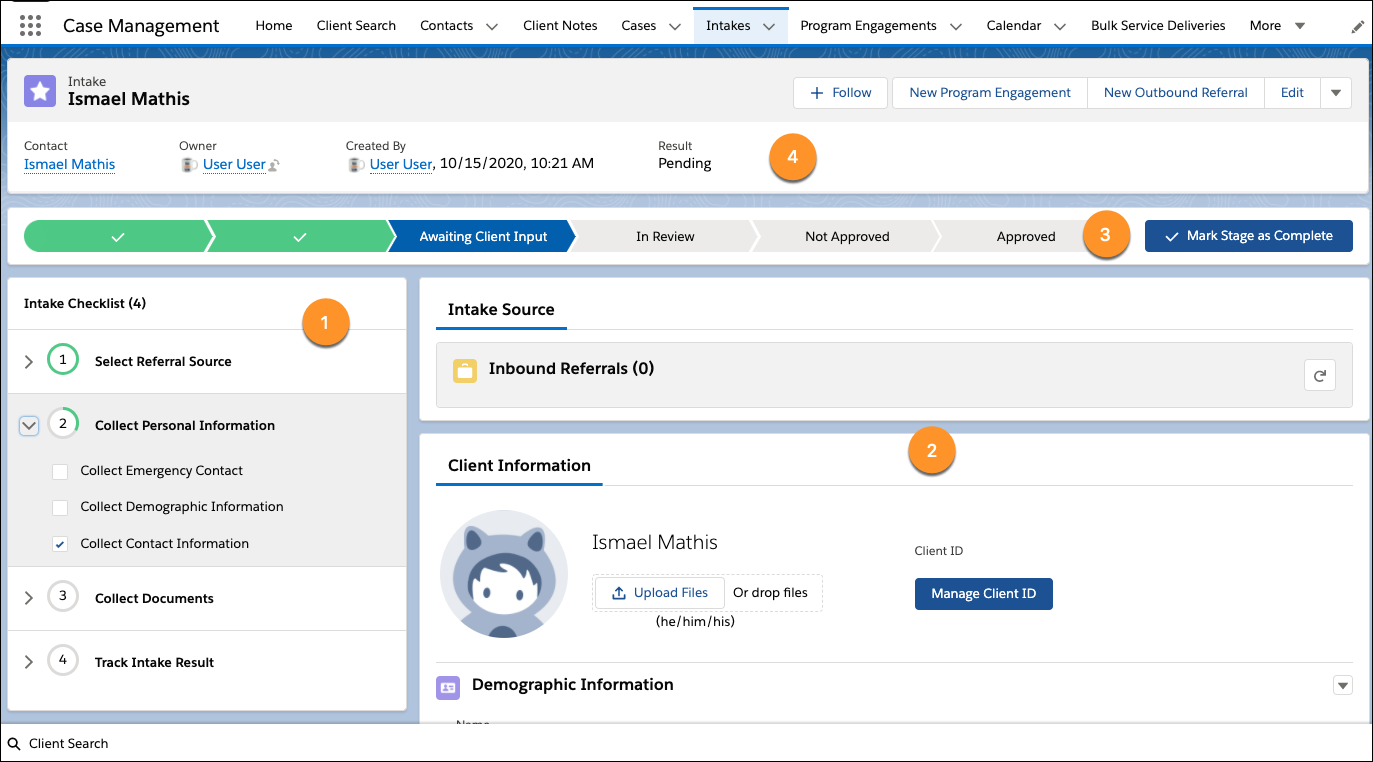Click the Inbound Referrals briefcase icon
The height and width of the screenshot is (762, 1373).
point(464,370)
